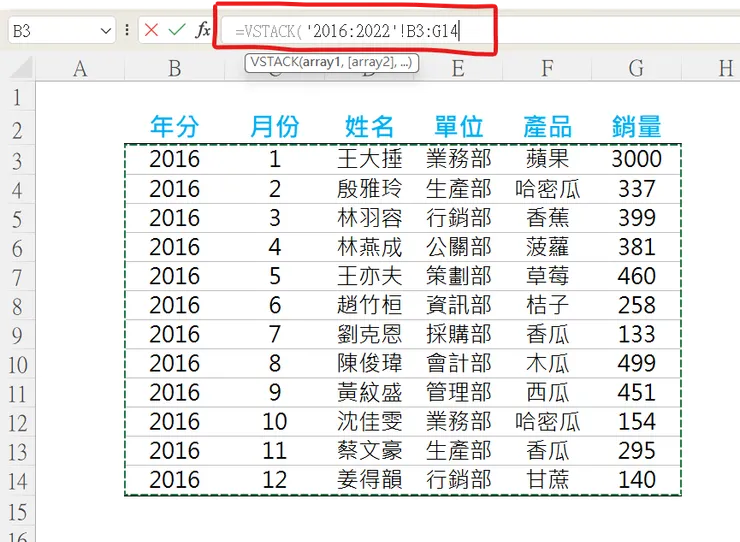Select the 西瓜 product cell
740x542 pixels.
coord(547,393)
